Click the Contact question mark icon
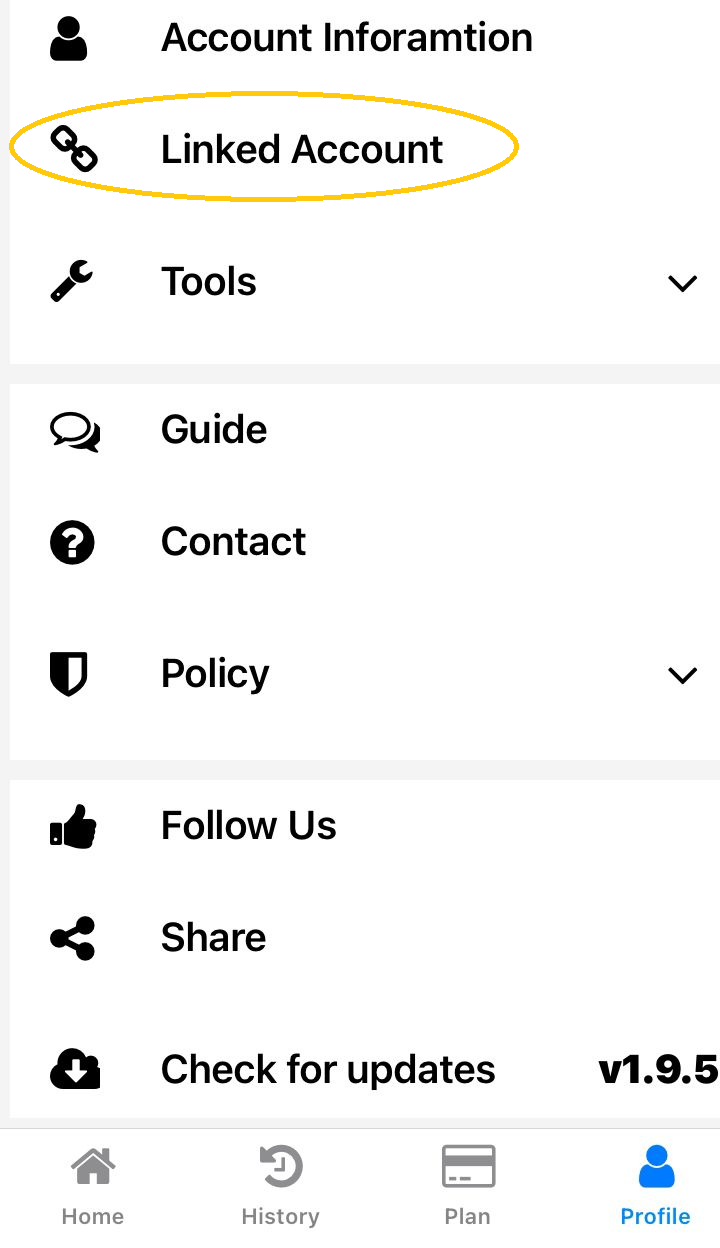Image resolution: width=720 pixels, height=1248 pixels. pyautogui.click(x=72, y=543)
